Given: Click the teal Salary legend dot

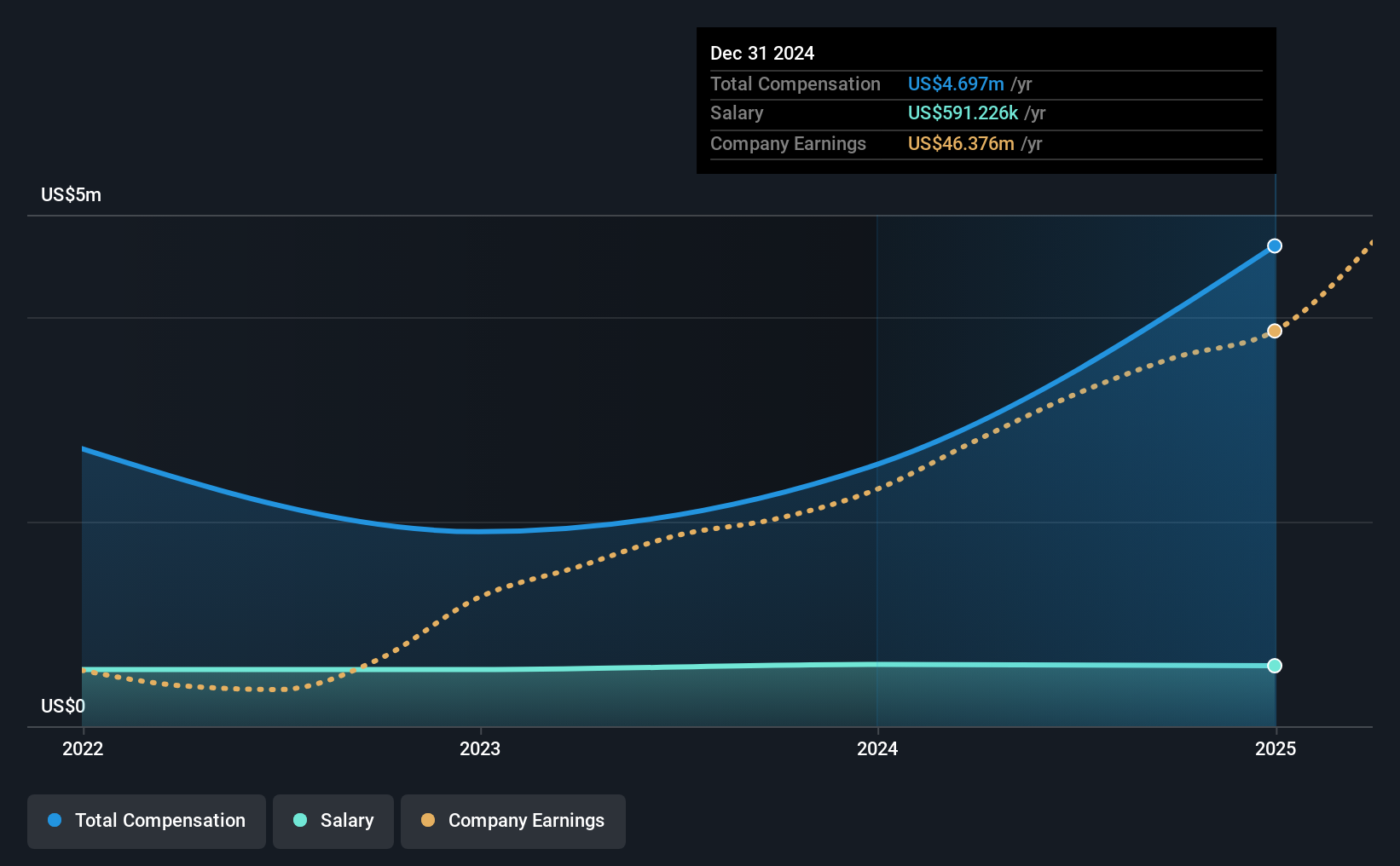Looking at the screenshot, I should 300,820.
